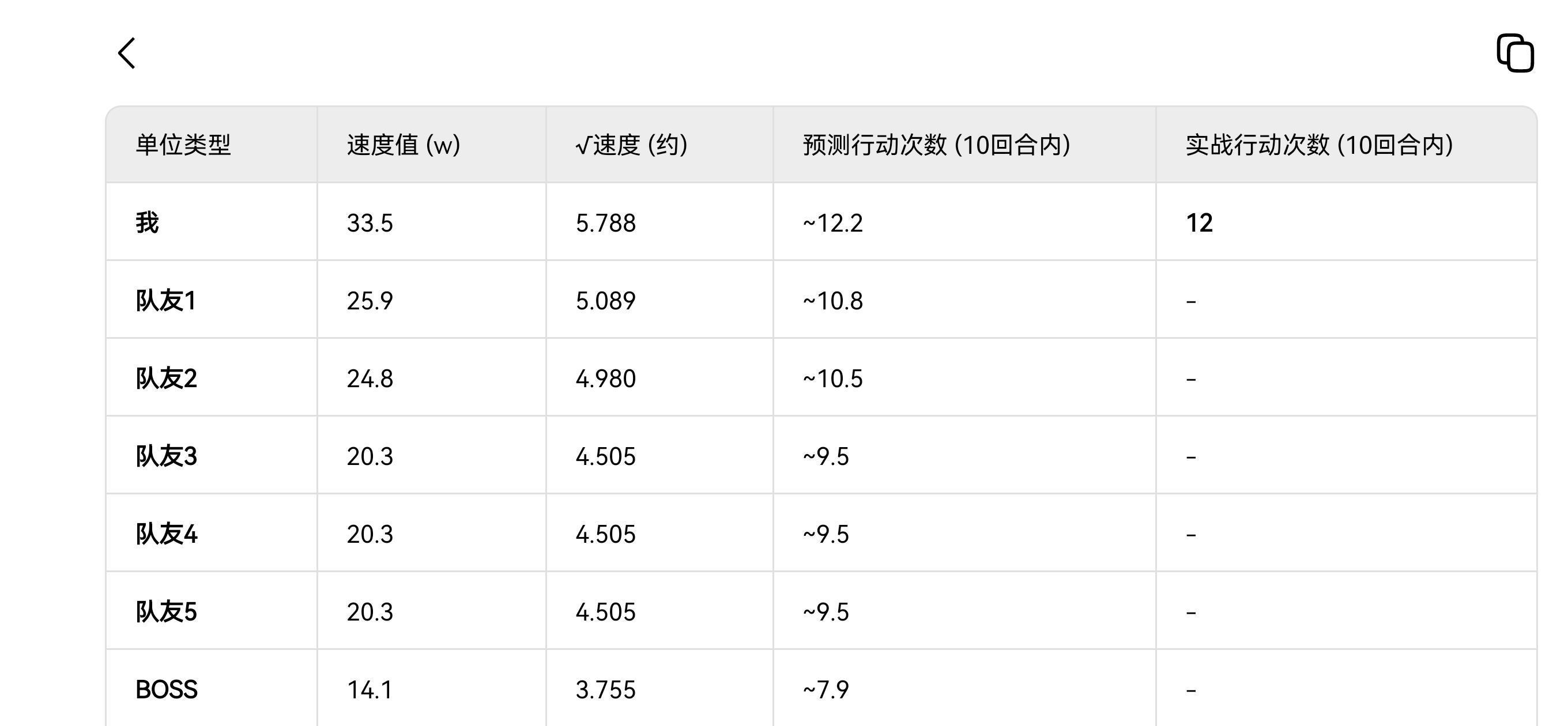Select the 单位类型 column header
The width and height of the screenshot is (1568, 726).
[183, 145]
